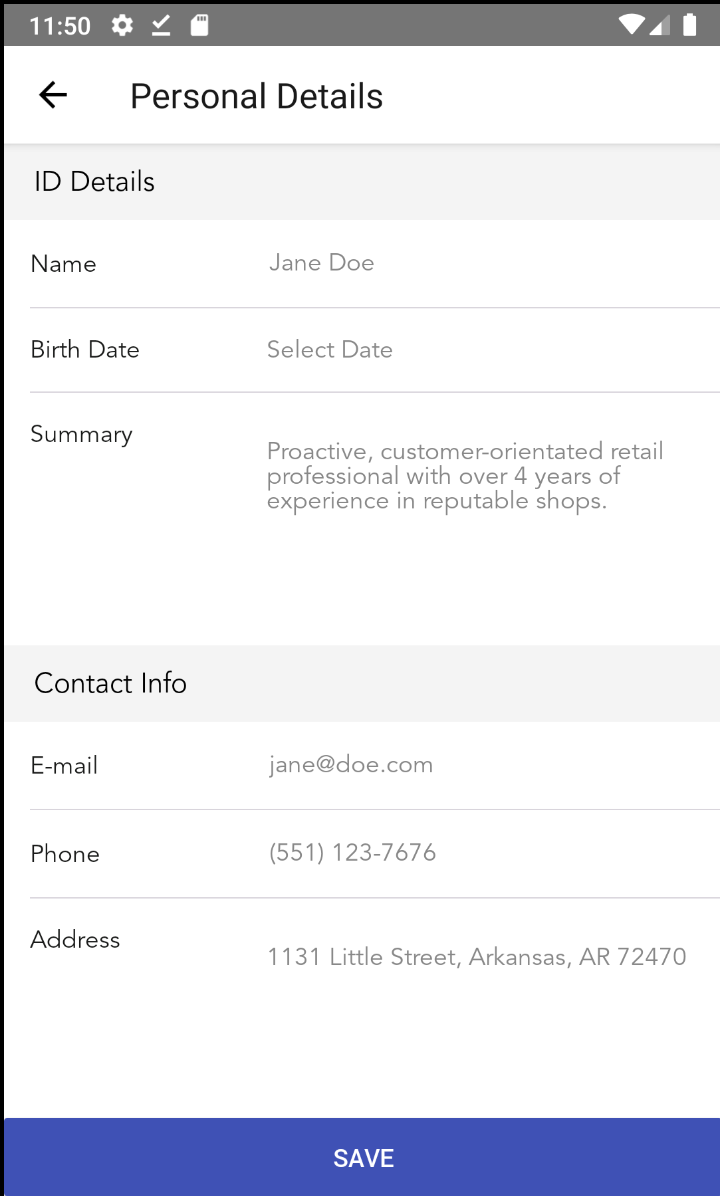Image resolution: width=720 pixels, height=1196 pixels.
Task: Tap the SD card status icon
Action: [199, 26]
